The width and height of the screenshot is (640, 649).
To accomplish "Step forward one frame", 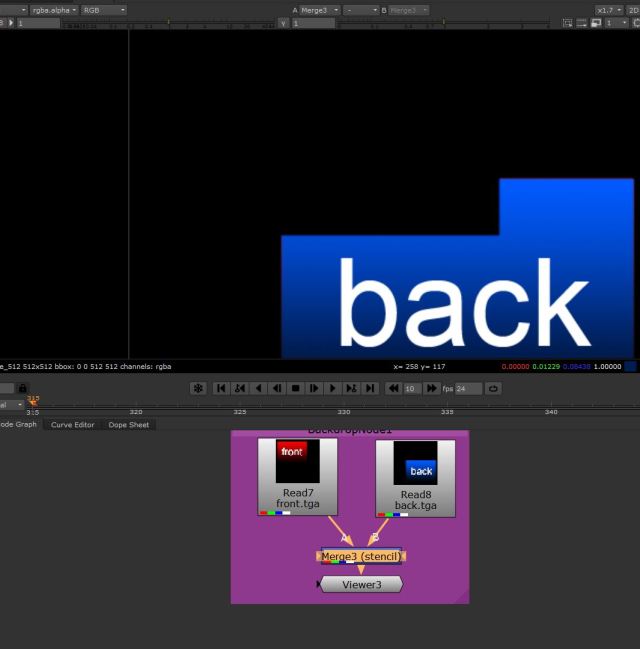I will (314, 388).
